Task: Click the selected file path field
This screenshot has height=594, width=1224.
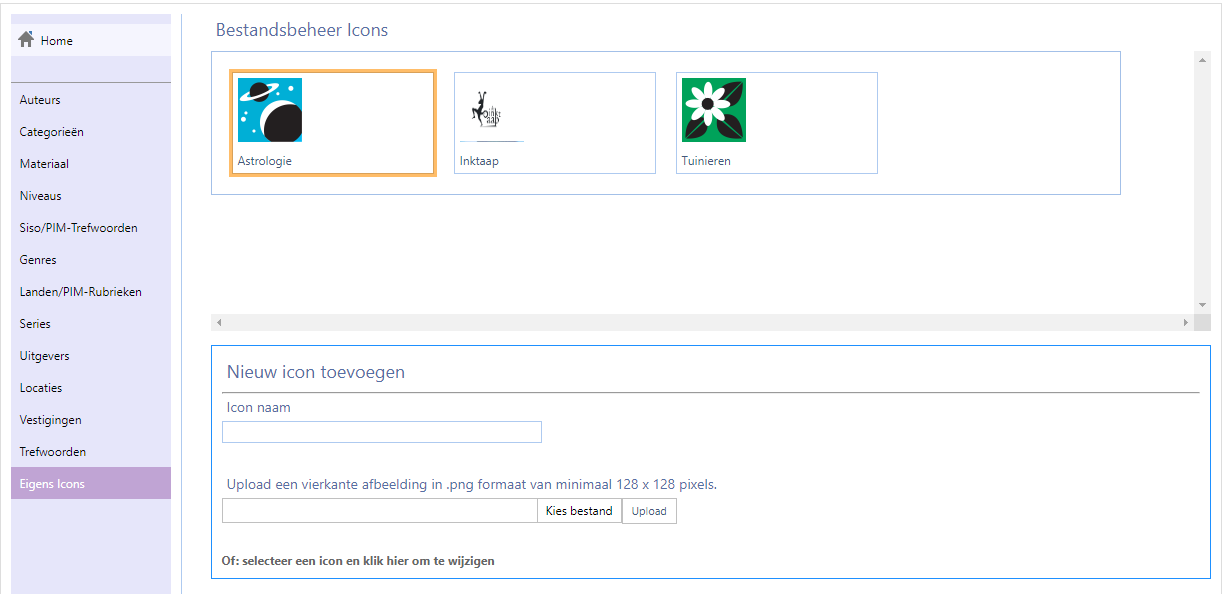Action: point(379,511)
